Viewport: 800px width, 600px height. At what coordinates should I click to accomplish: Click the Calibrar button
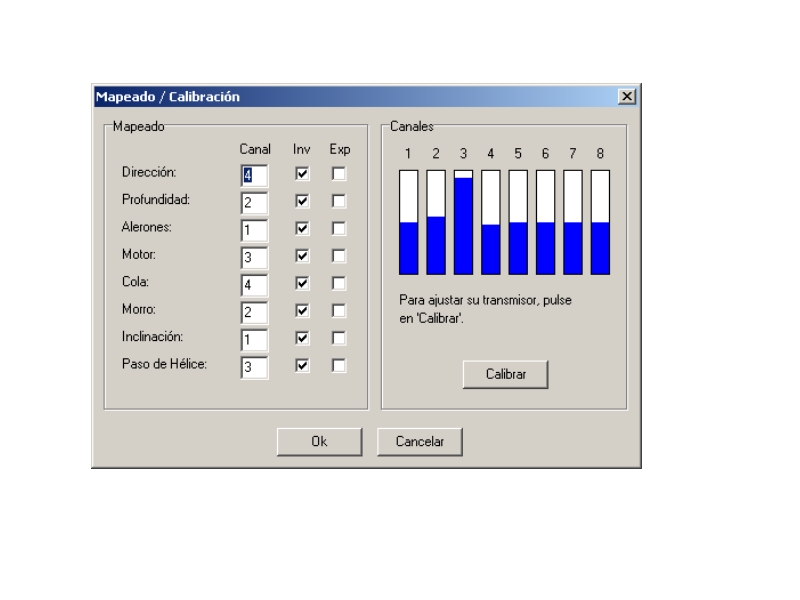coord(505,374)
